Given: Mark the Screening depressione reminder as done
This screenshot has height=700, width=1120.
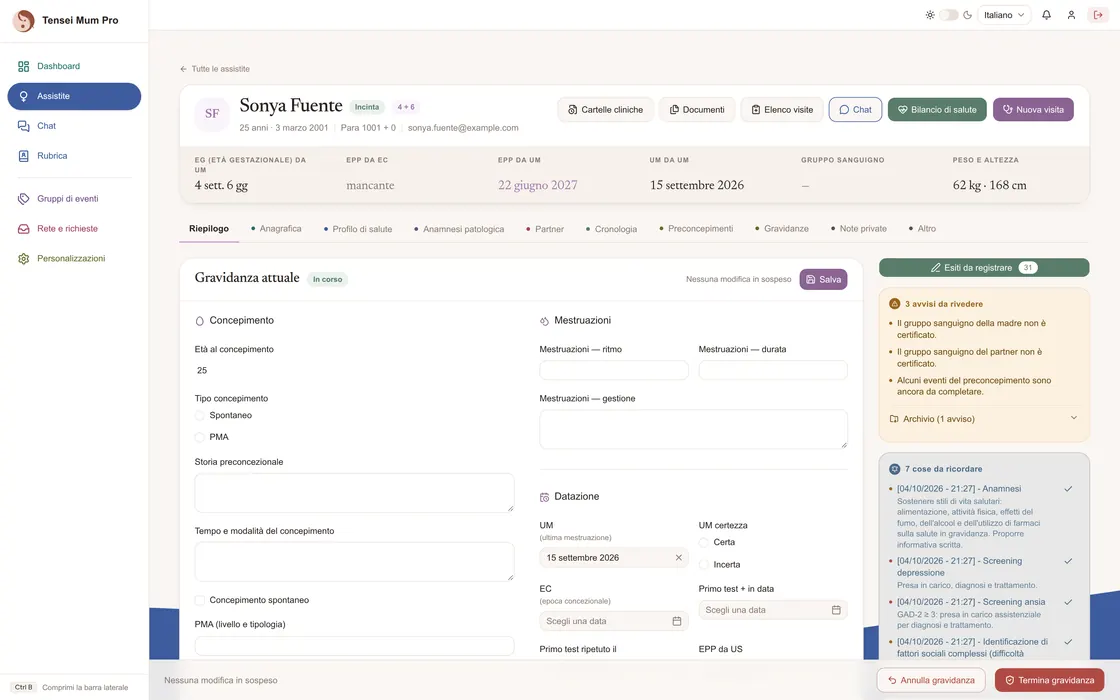Looking at the screenshot, I should click(x=1068, y=561).
